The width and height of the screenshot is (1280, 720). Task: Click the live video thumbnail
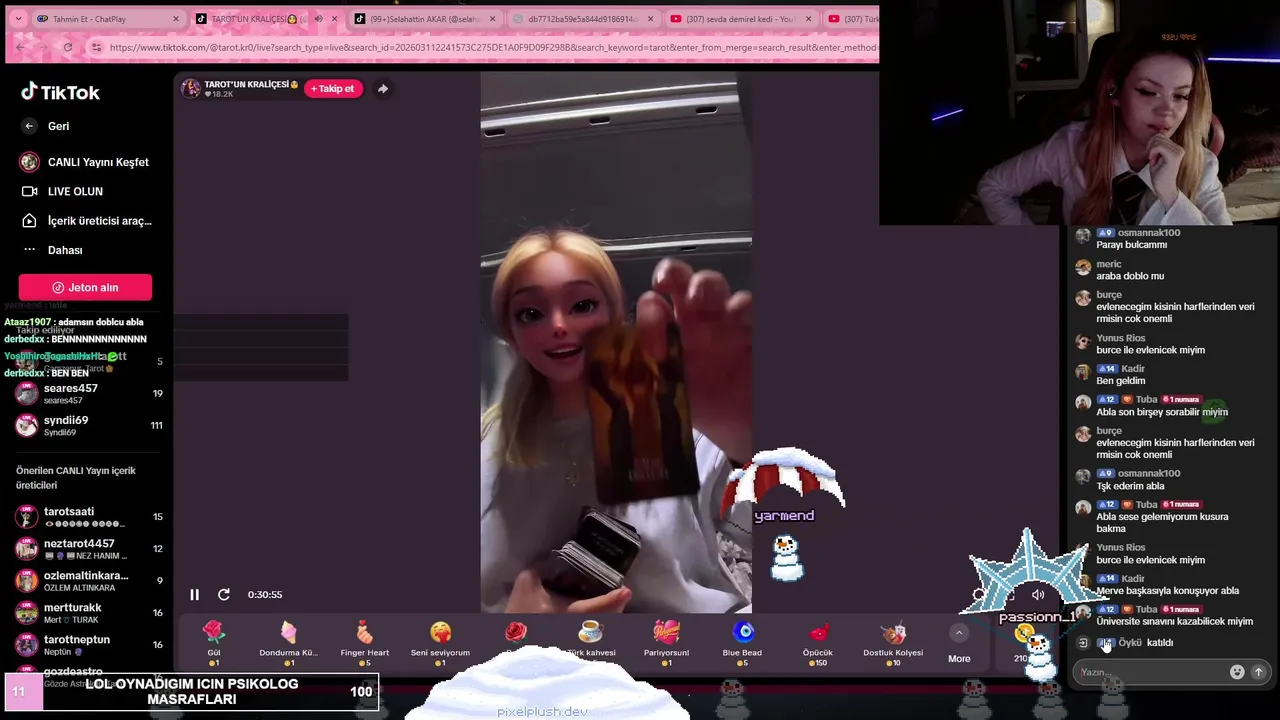616,342
